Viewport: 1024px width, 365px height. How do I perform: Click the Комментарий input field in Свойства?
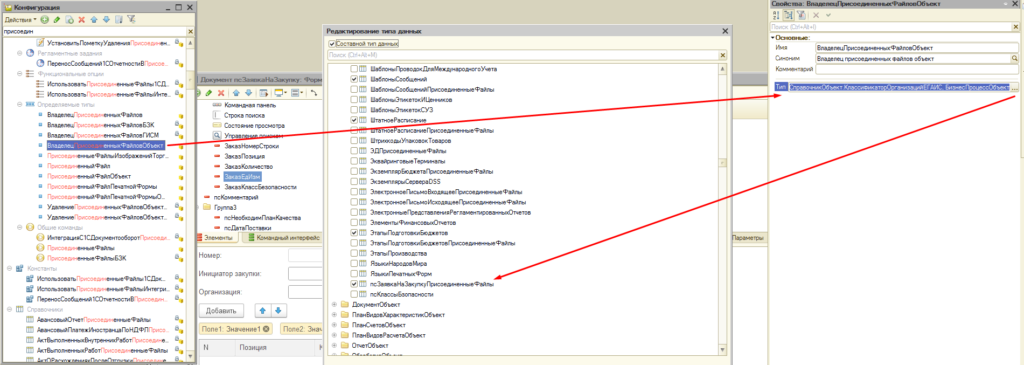(917, 69)
